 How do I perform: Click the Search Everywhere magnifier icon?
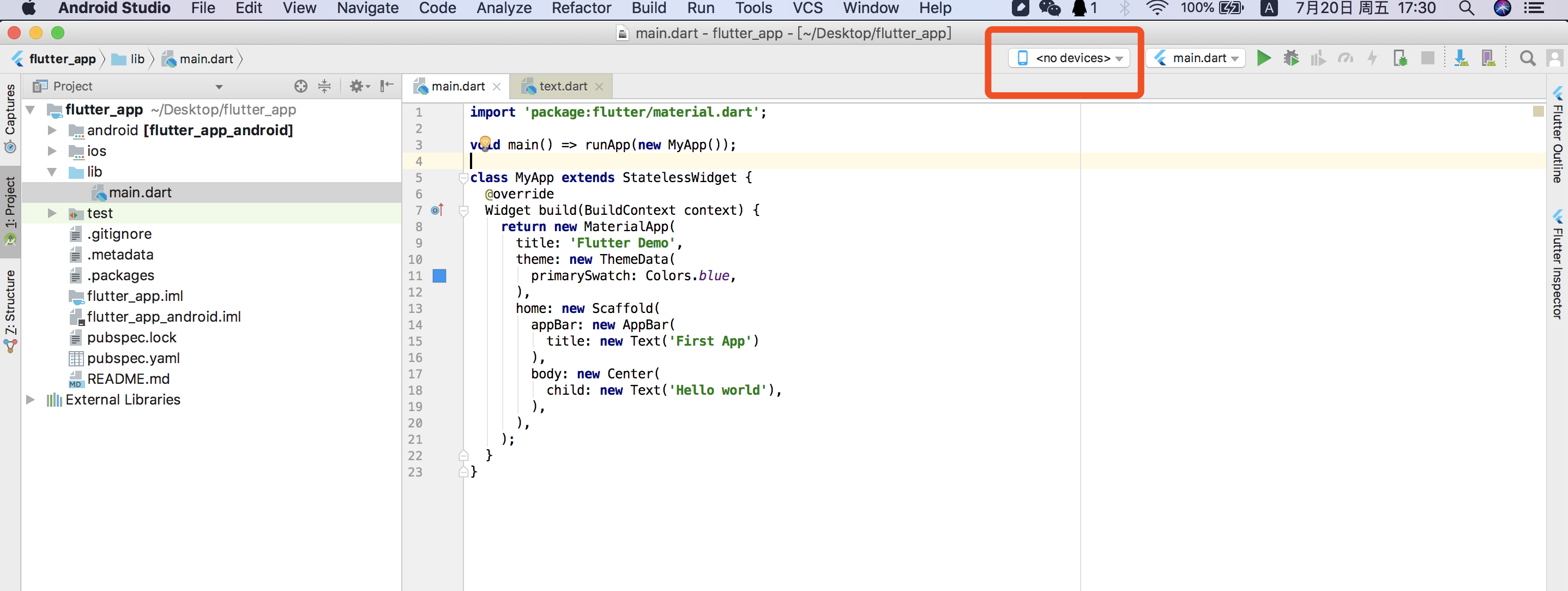(1527, 58)
